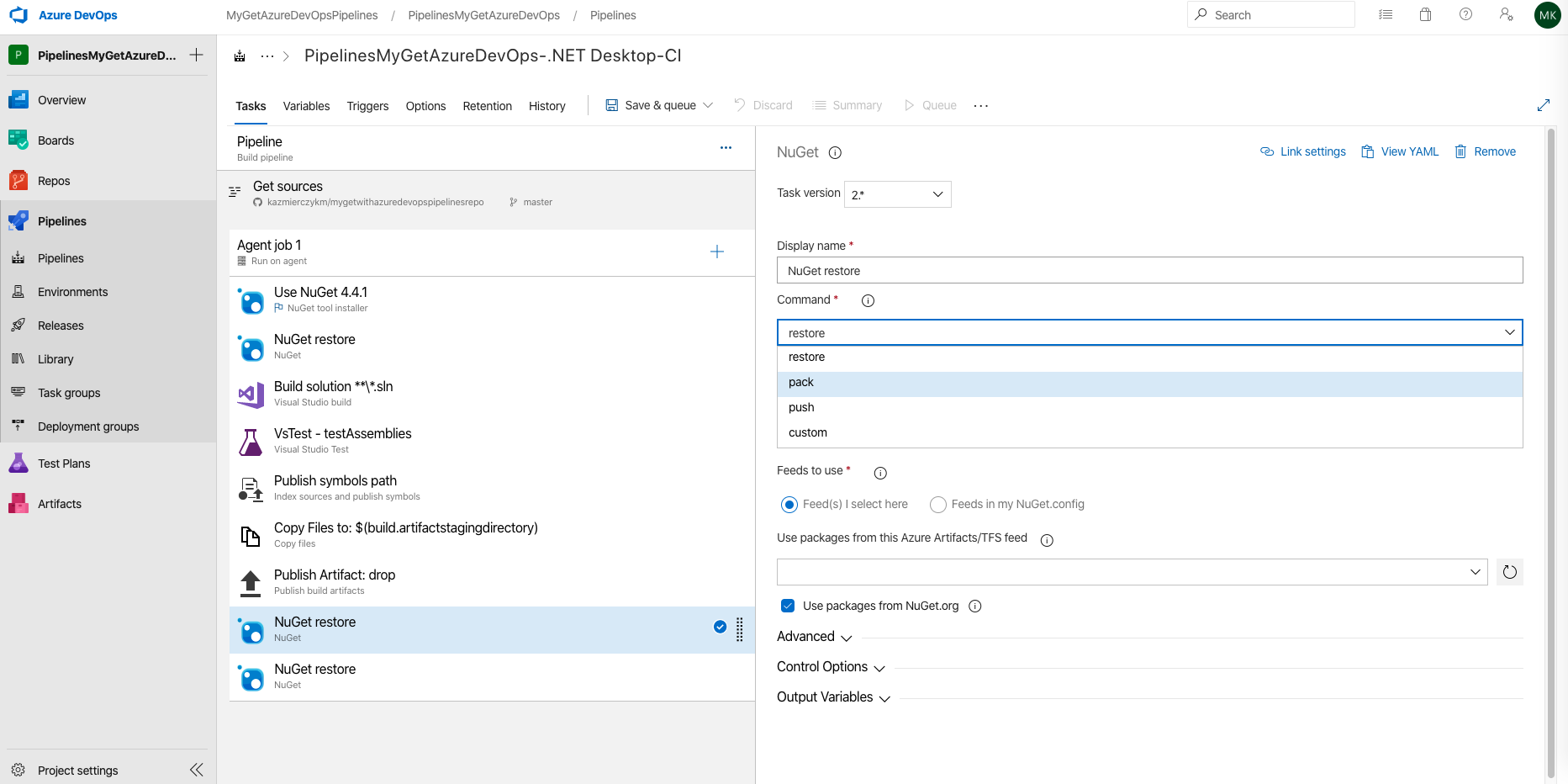The image size is (1568, 784).
Task: Click the build pipeline icon in the breadcrumb
Action: tap(240, 56)
